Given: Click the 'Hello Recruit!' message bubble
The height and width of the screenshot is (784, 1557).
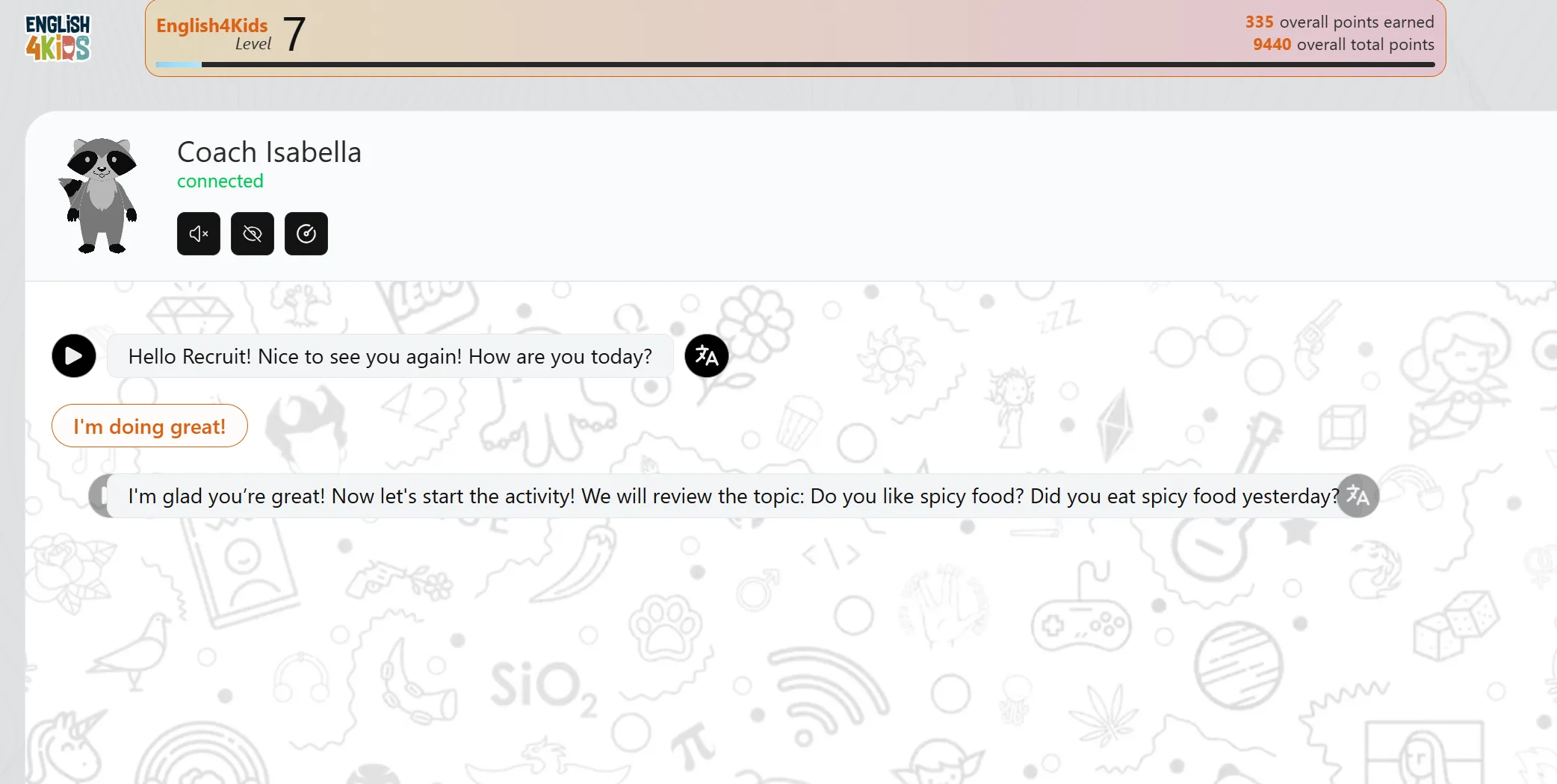Looking at the screenshot, I should 390,356.
